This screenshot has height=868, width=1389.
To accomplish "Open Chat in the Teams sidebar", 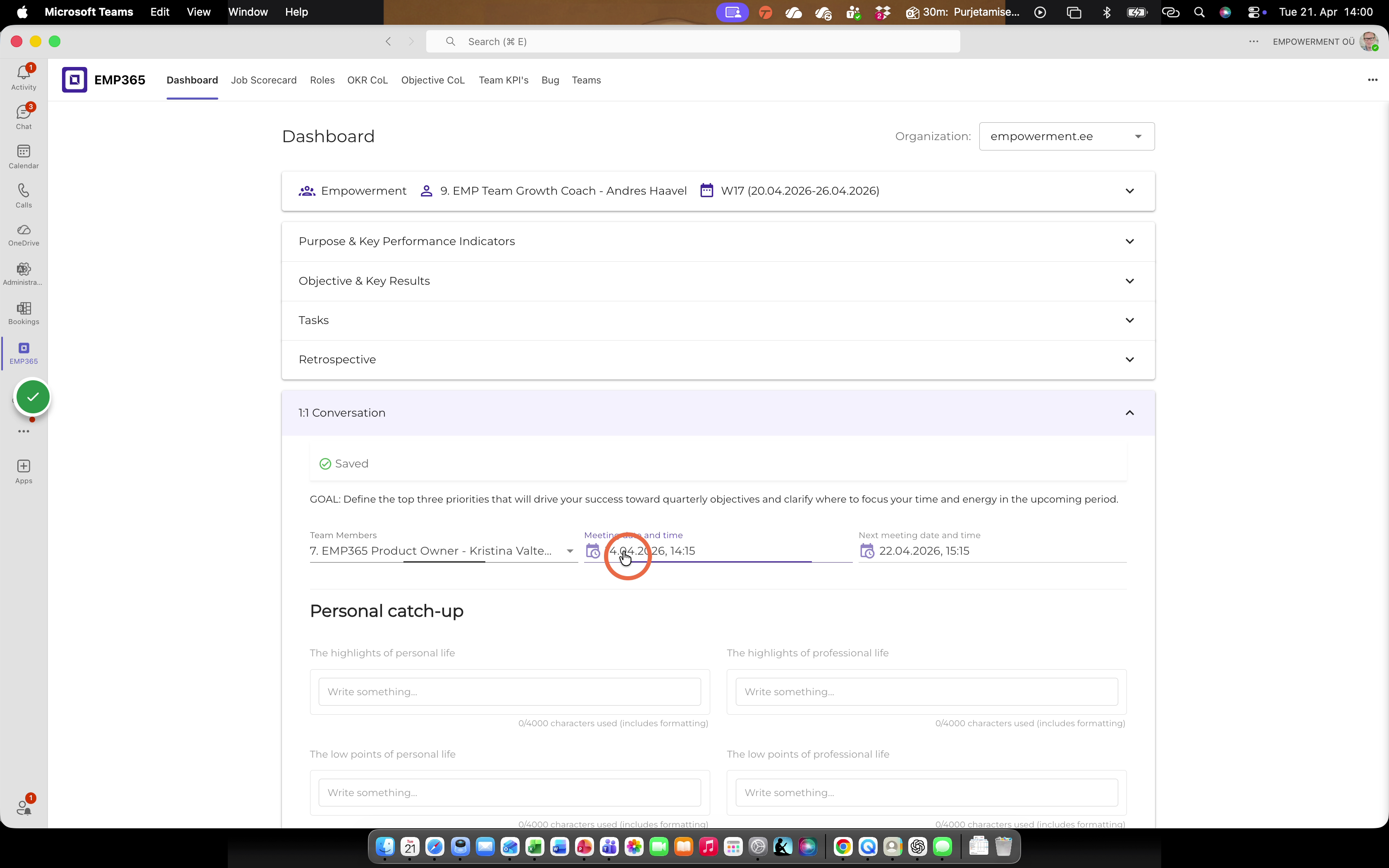I will [24, 117].
